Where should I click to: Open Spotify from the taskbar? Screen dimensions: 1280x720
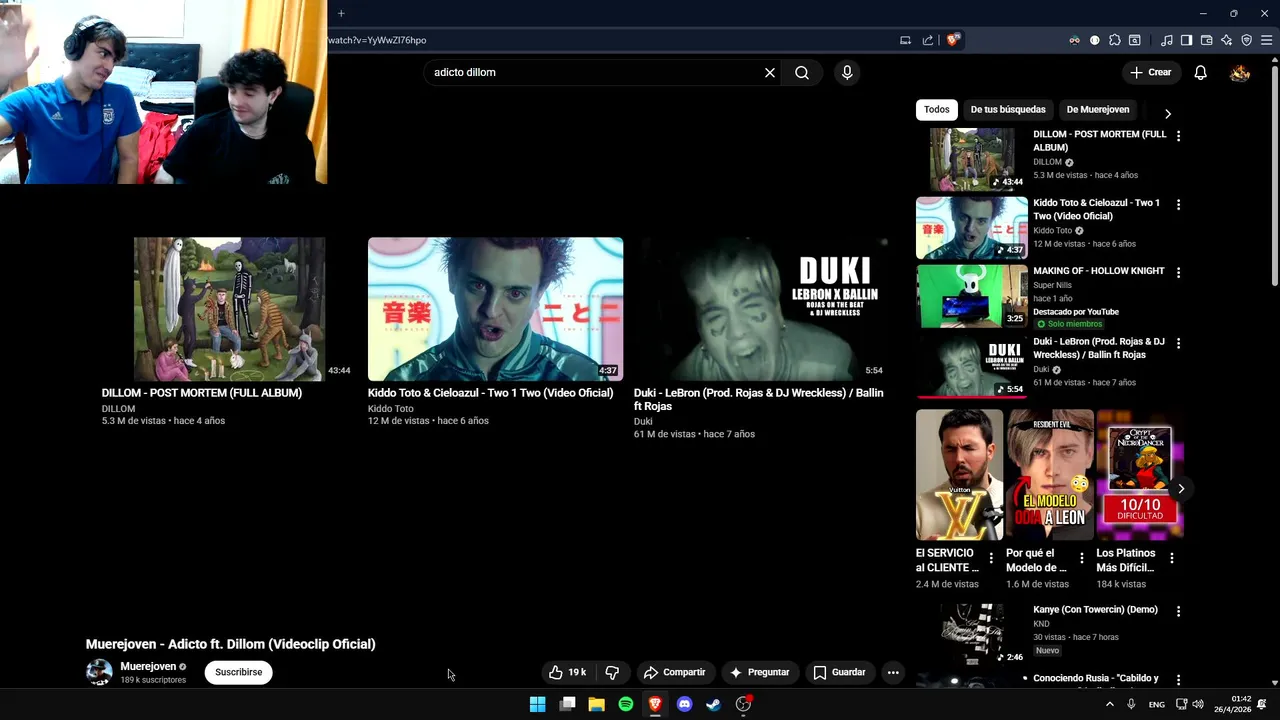(x=626, y=704)
